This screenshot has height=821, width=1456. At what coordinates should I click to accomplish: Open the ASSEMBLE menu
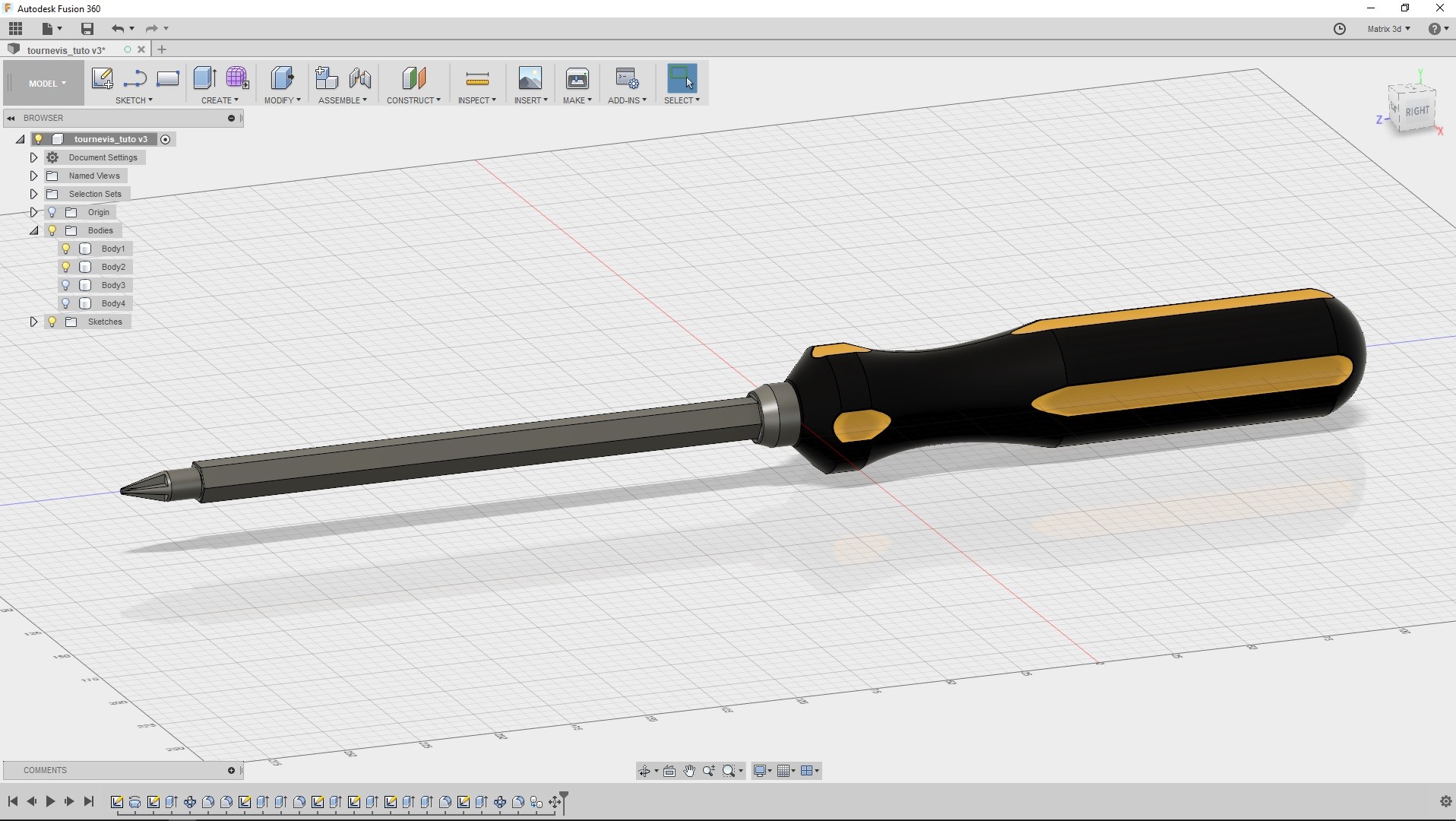click(x=343, y=100)
